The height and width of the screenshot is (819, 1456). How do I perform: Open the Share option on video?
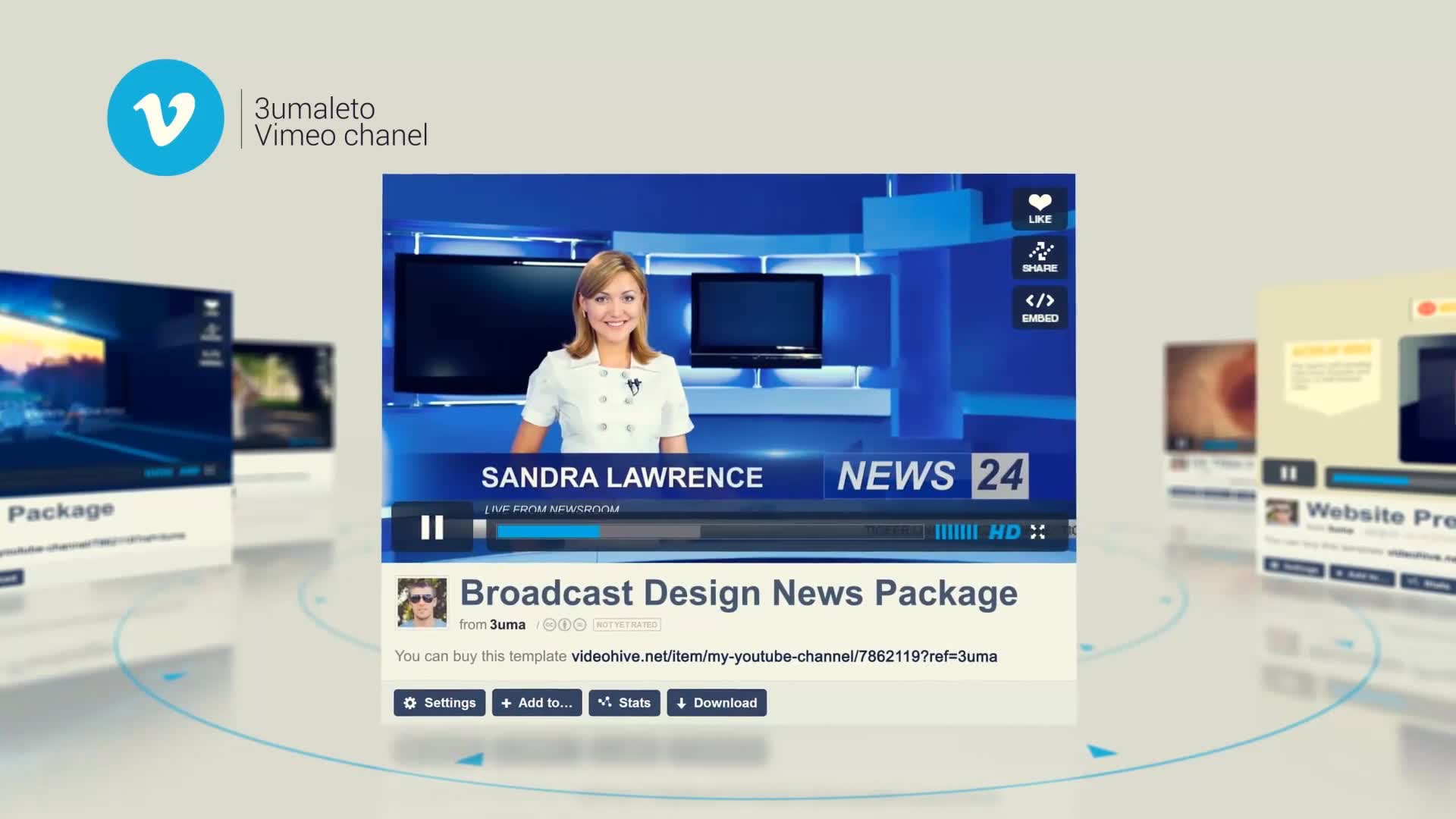(x=1040, y=258)
